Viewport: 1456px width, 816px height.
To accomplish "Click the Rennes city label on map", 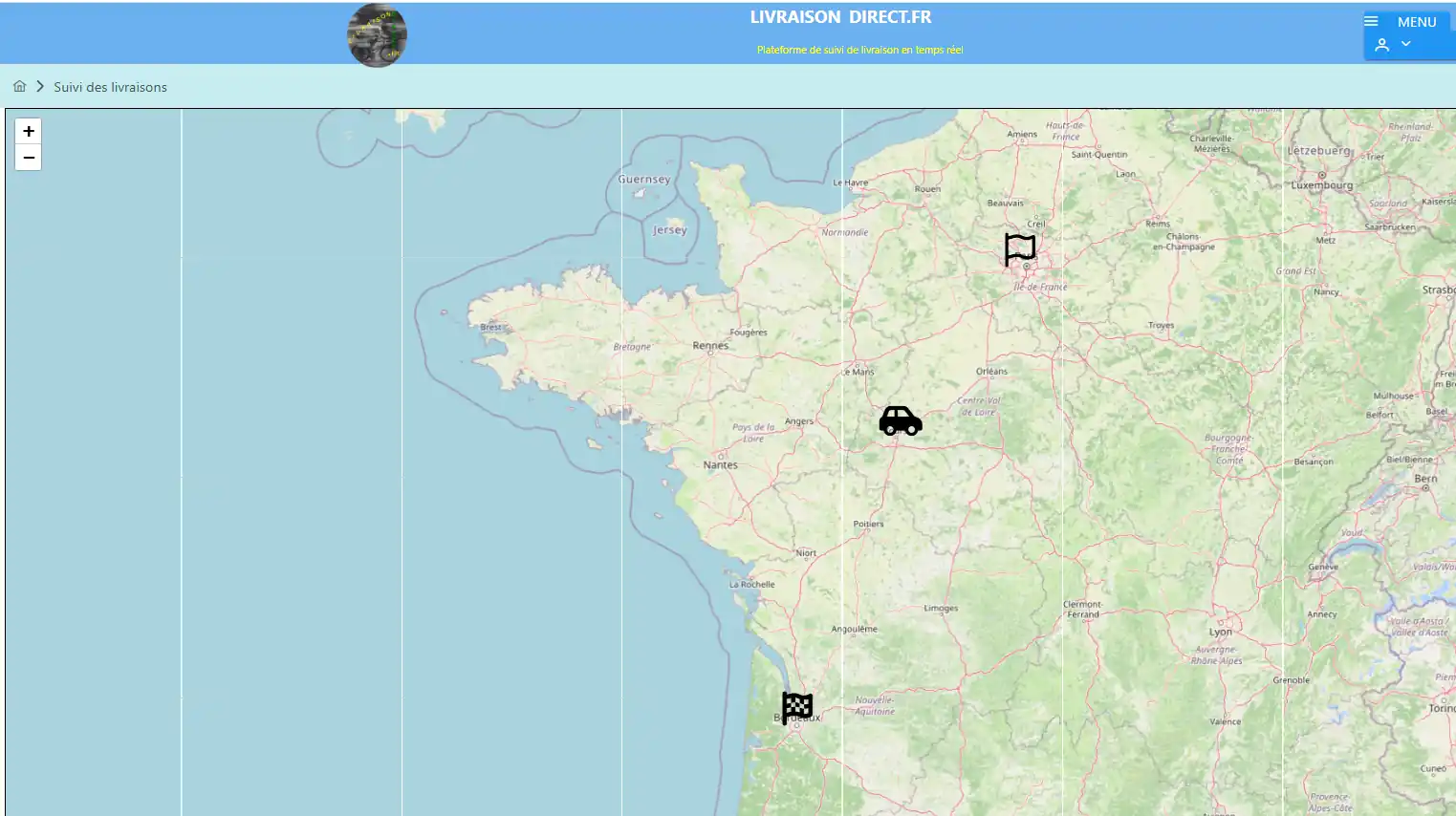I will point(710,346).
